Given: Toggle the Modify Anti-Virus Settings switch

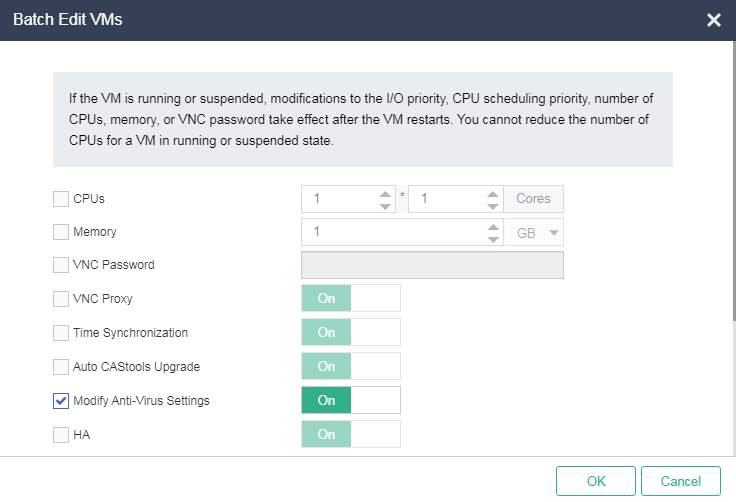Looking at the screenshot, I should click(351, 400).
